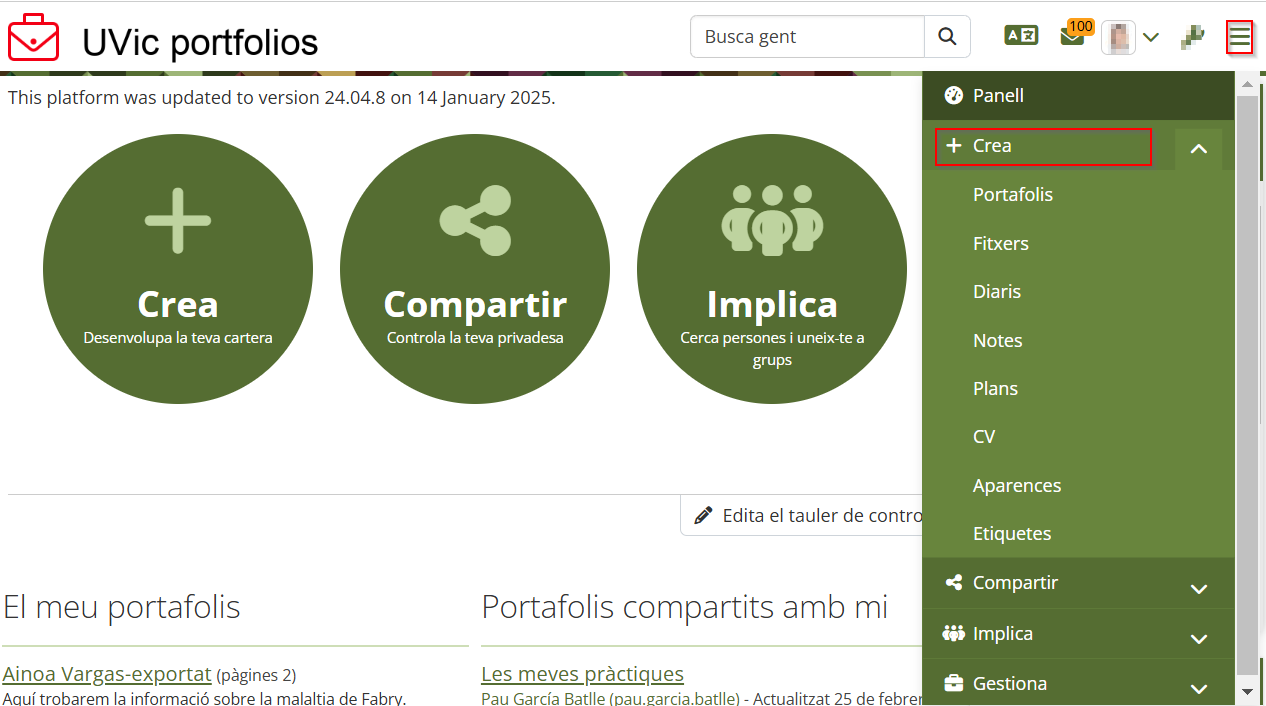Click the people icon in Implica circle

point(772,219)
